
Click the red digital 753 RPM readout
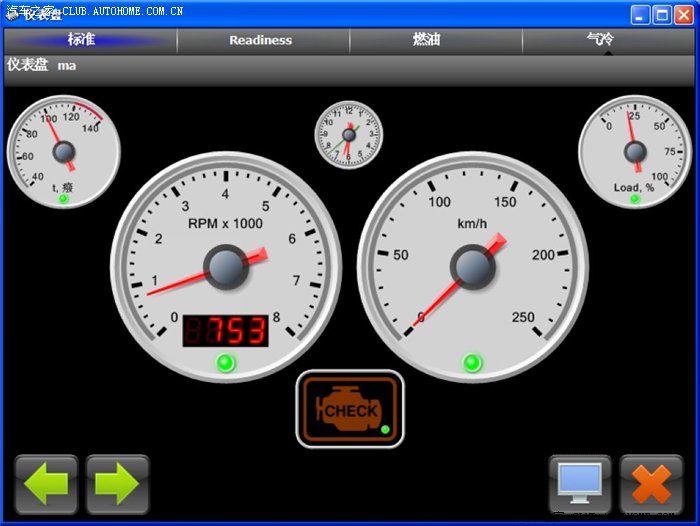pyautogui.click(x=226, y=330)
